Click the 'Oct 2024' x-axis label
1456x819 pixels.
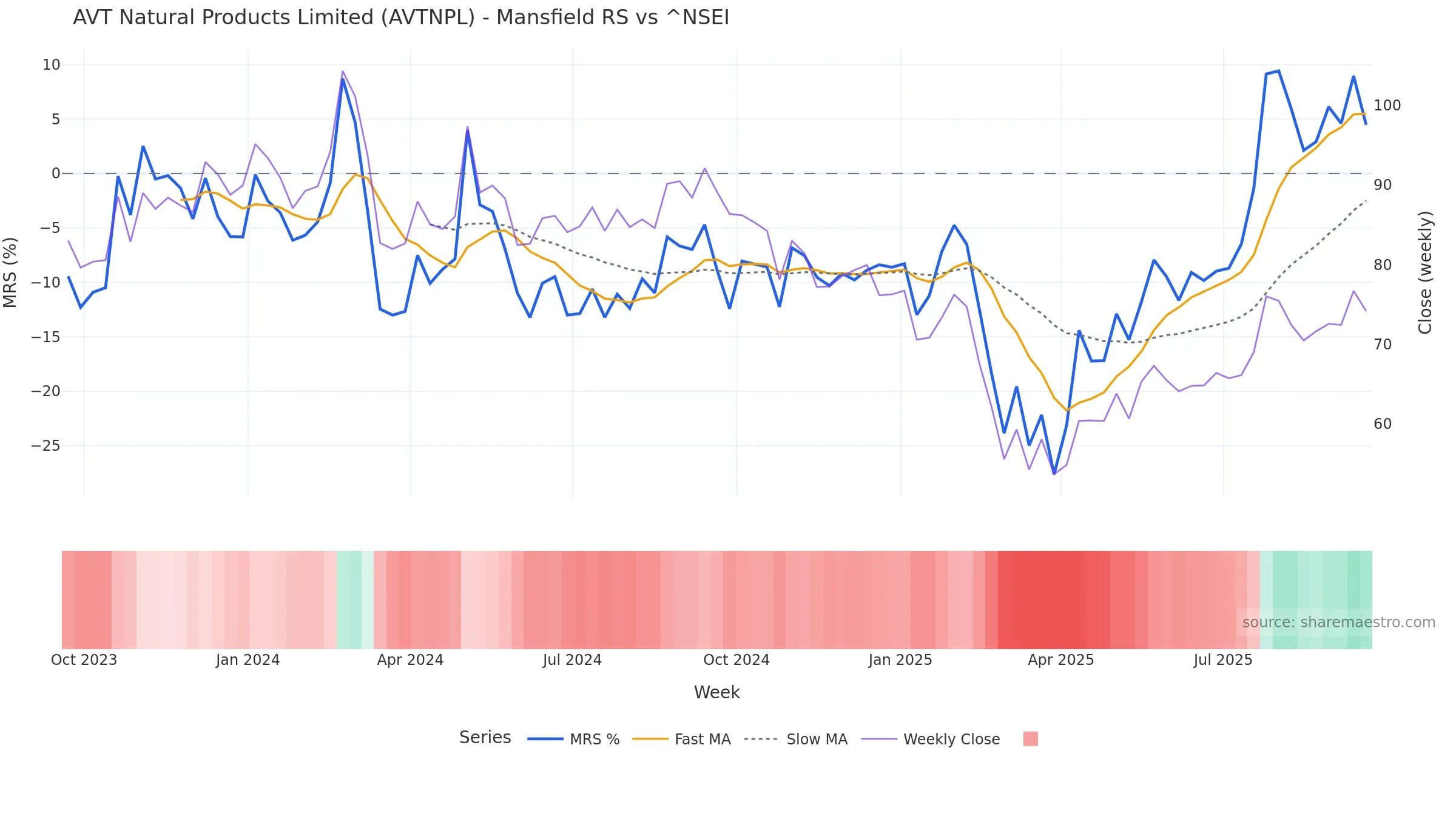[736, 660]
